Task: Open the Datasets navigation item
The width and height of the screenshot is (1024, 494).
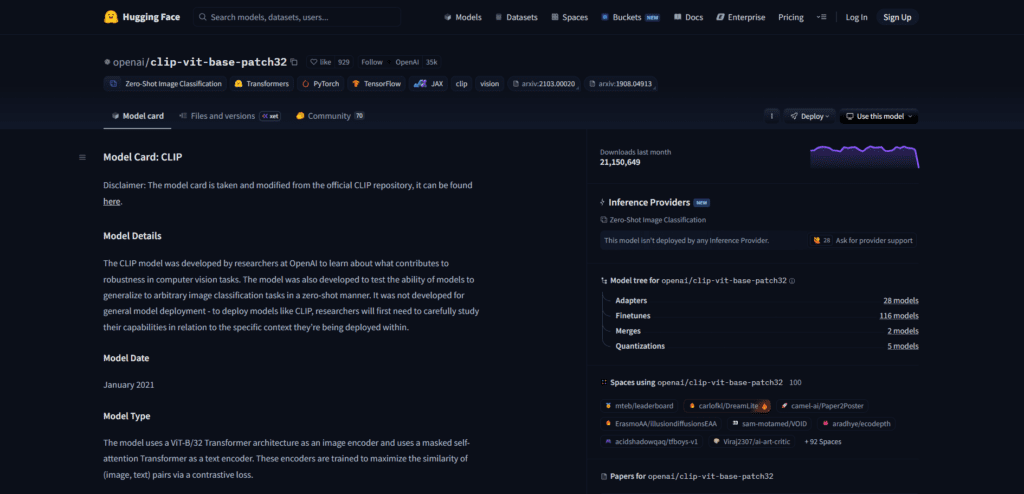Action: coord(517,18)
